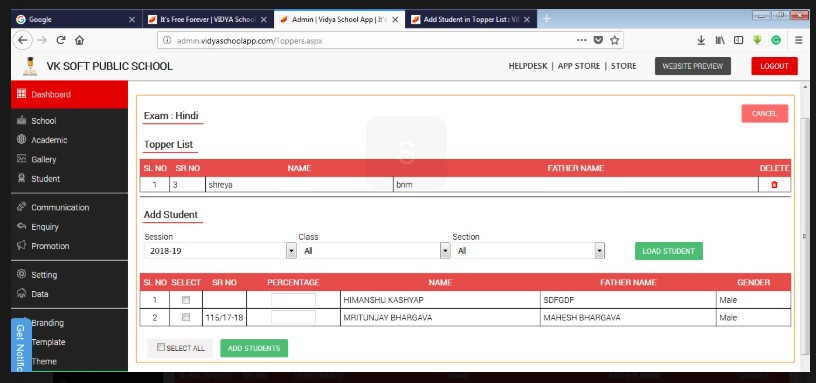This screenshot has width=816, height=383.
Task: Go to browser home icon
Action: click(x=79, y=40)
